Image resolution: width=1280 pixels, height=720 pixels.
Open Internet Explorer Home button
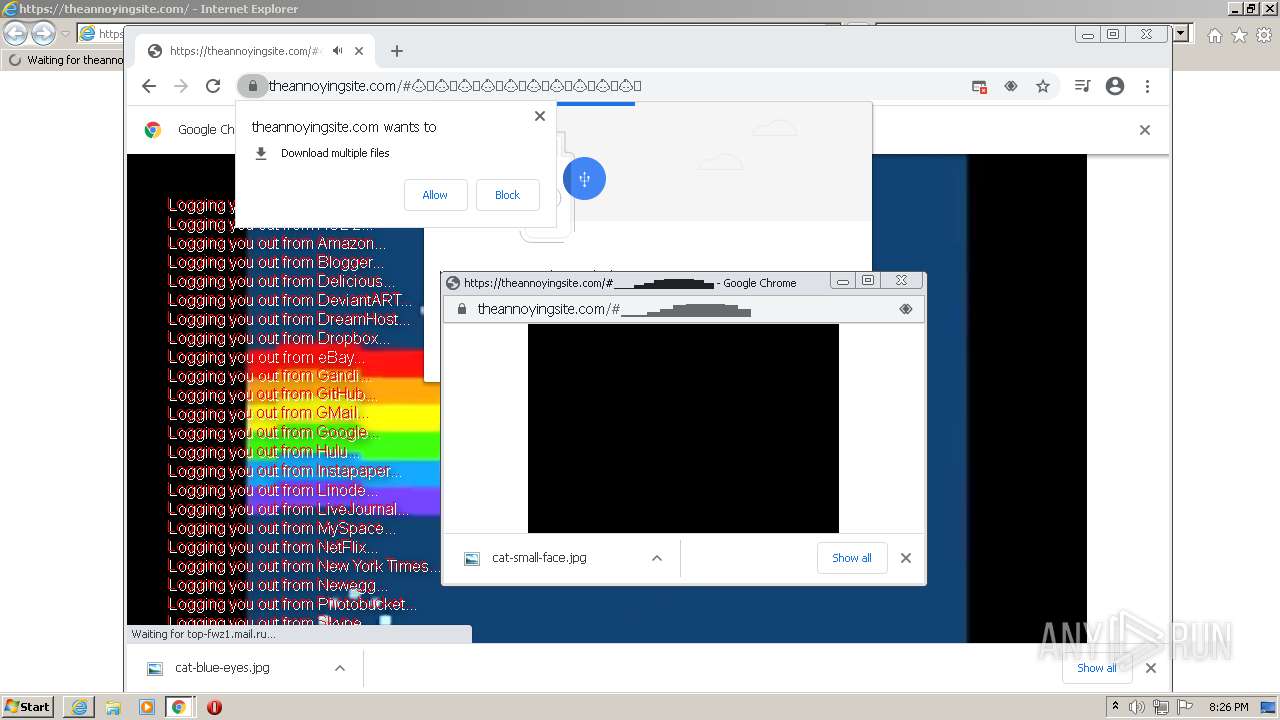(x=1214, y=35)
